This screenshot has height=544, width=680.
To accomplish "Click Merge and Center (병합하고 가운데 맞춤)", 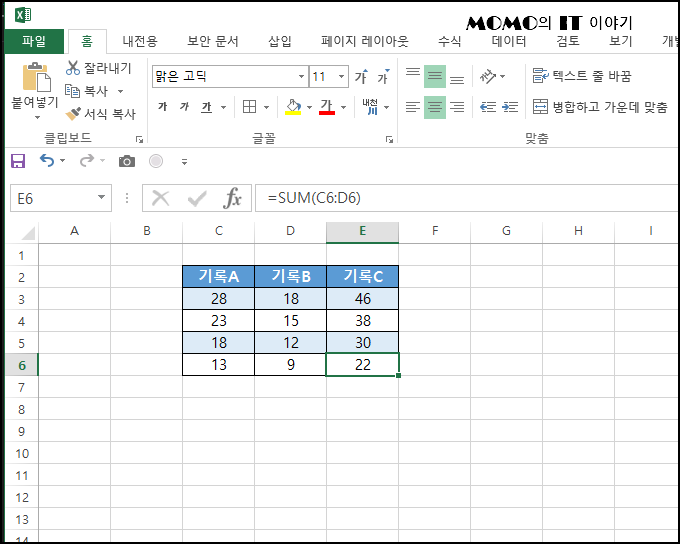I will tap(600, 107).
